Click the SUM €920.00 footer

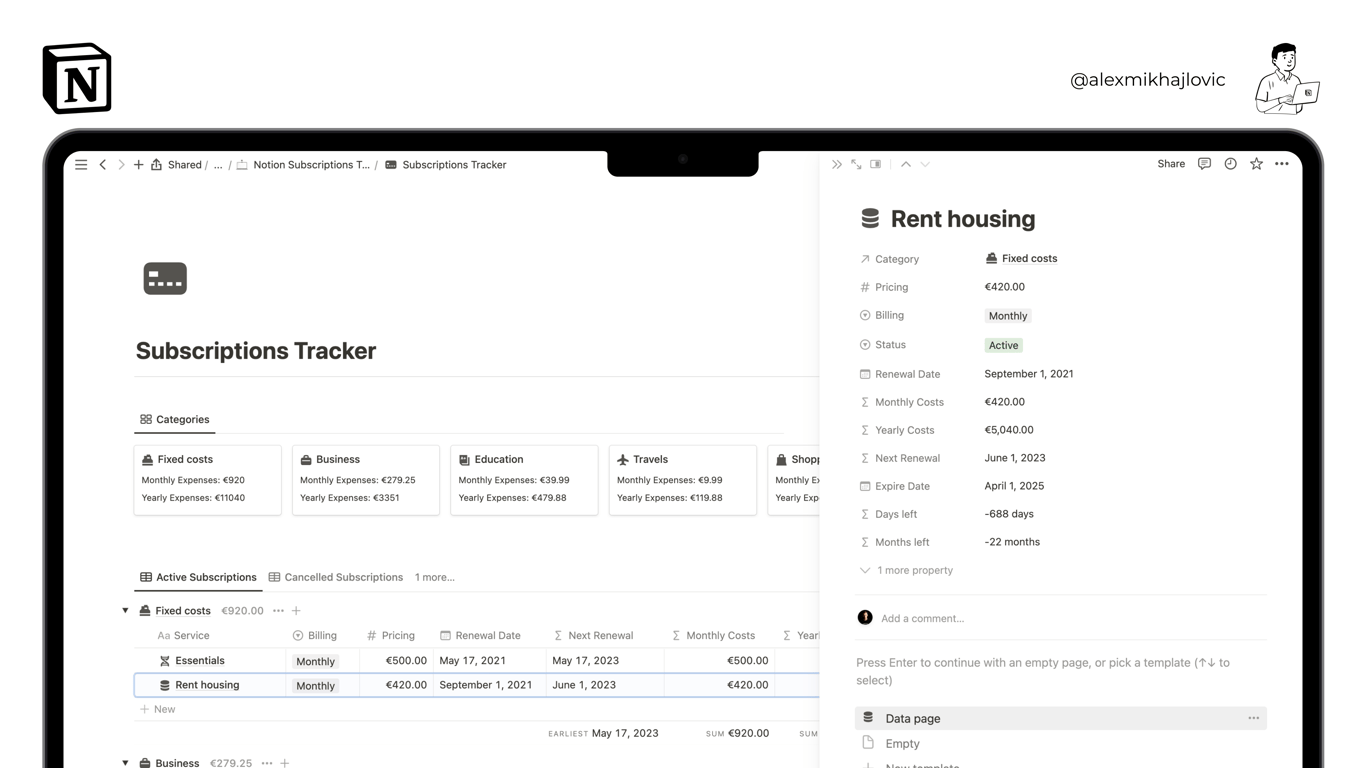click(x=737, y=733)
